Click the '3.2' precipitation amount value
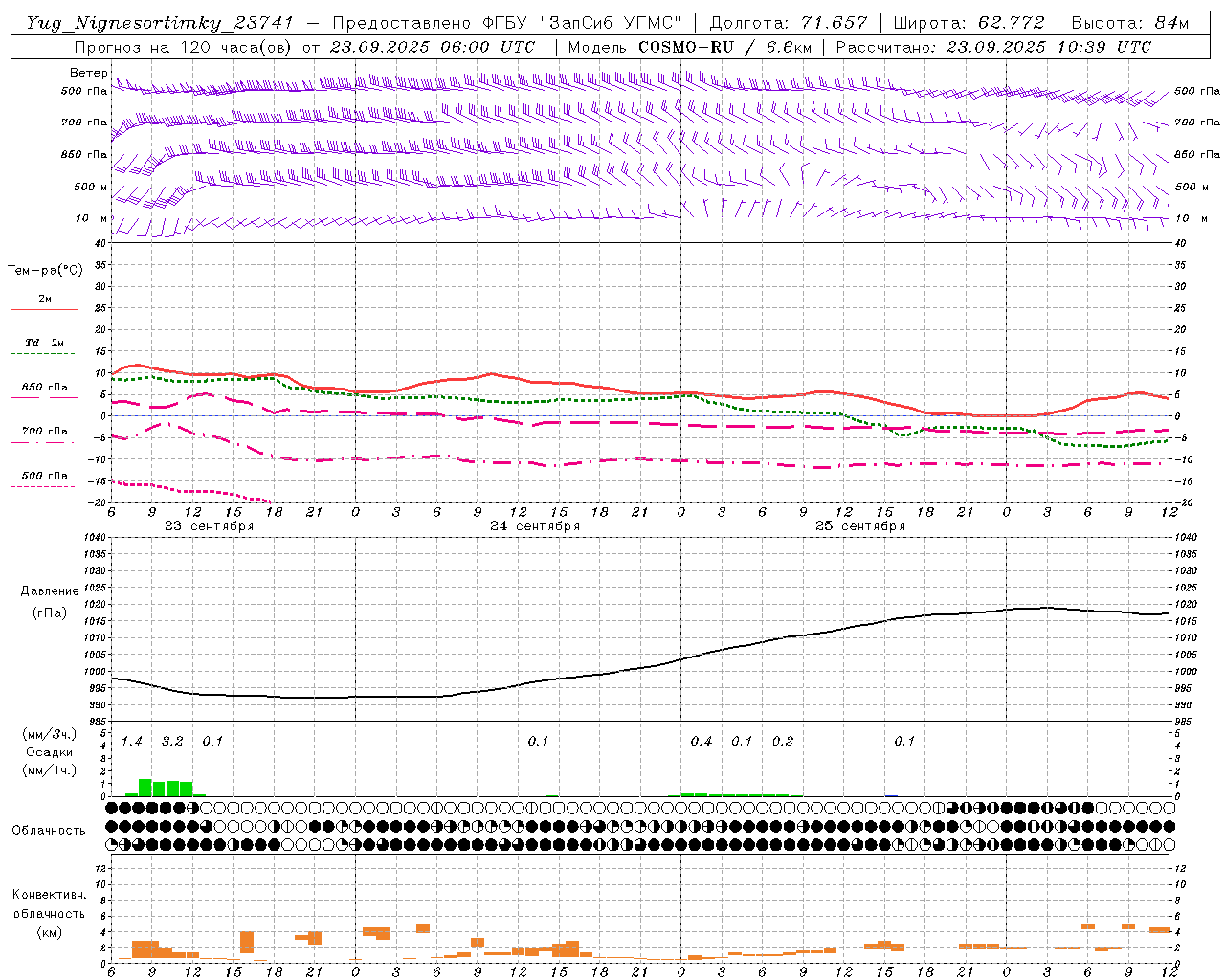The image size is (1225, 980). 172,742
